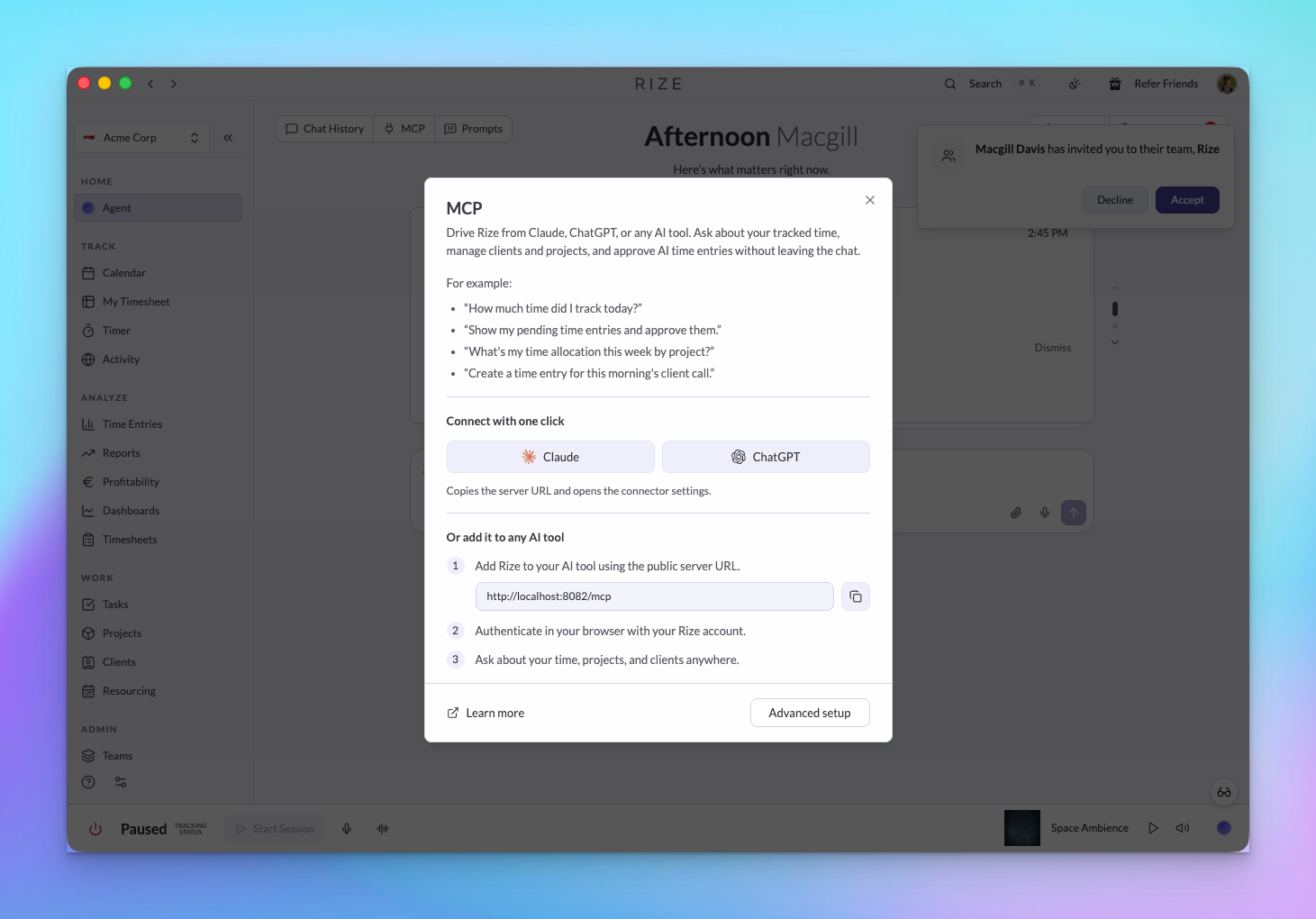Click the "Space Ambience" track name
The image size is (1316, 919).
[x=1090, y=828]
